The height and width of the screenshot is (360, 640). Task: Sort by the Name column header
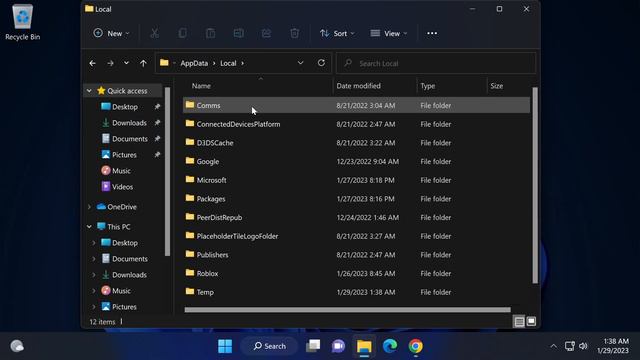[201, 86]
